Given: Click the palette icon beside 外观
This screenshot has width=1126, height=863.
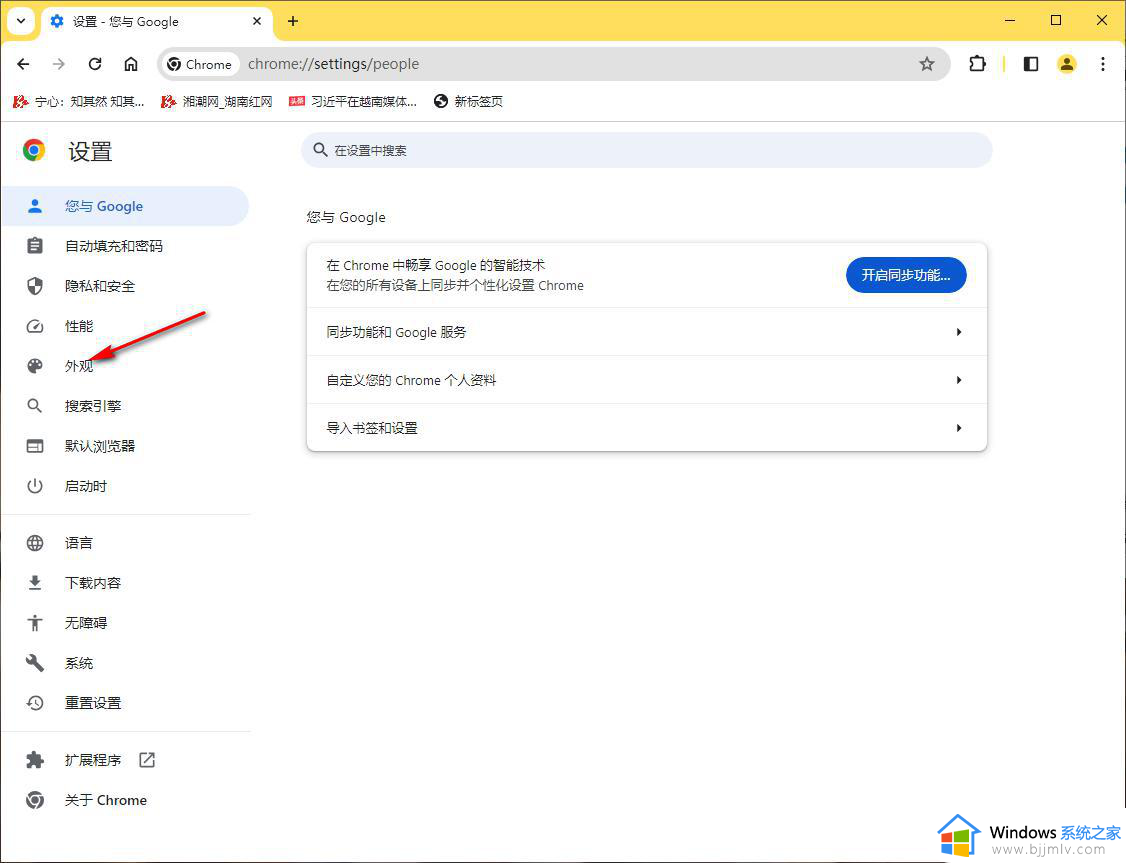Looking at the screenshot, I should coord(34,366).
